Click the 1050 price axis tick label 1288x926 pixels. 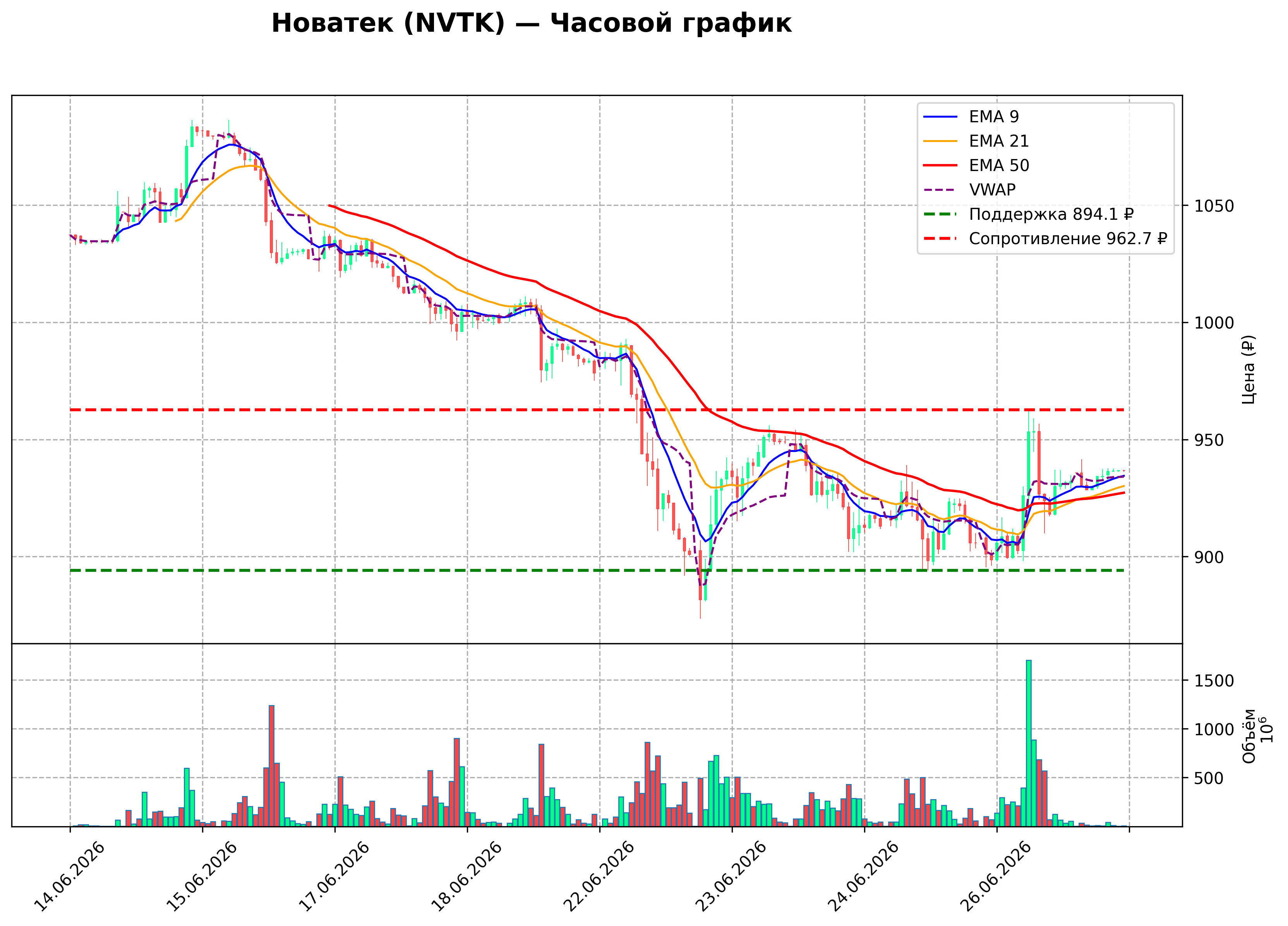click(1214, 205)
